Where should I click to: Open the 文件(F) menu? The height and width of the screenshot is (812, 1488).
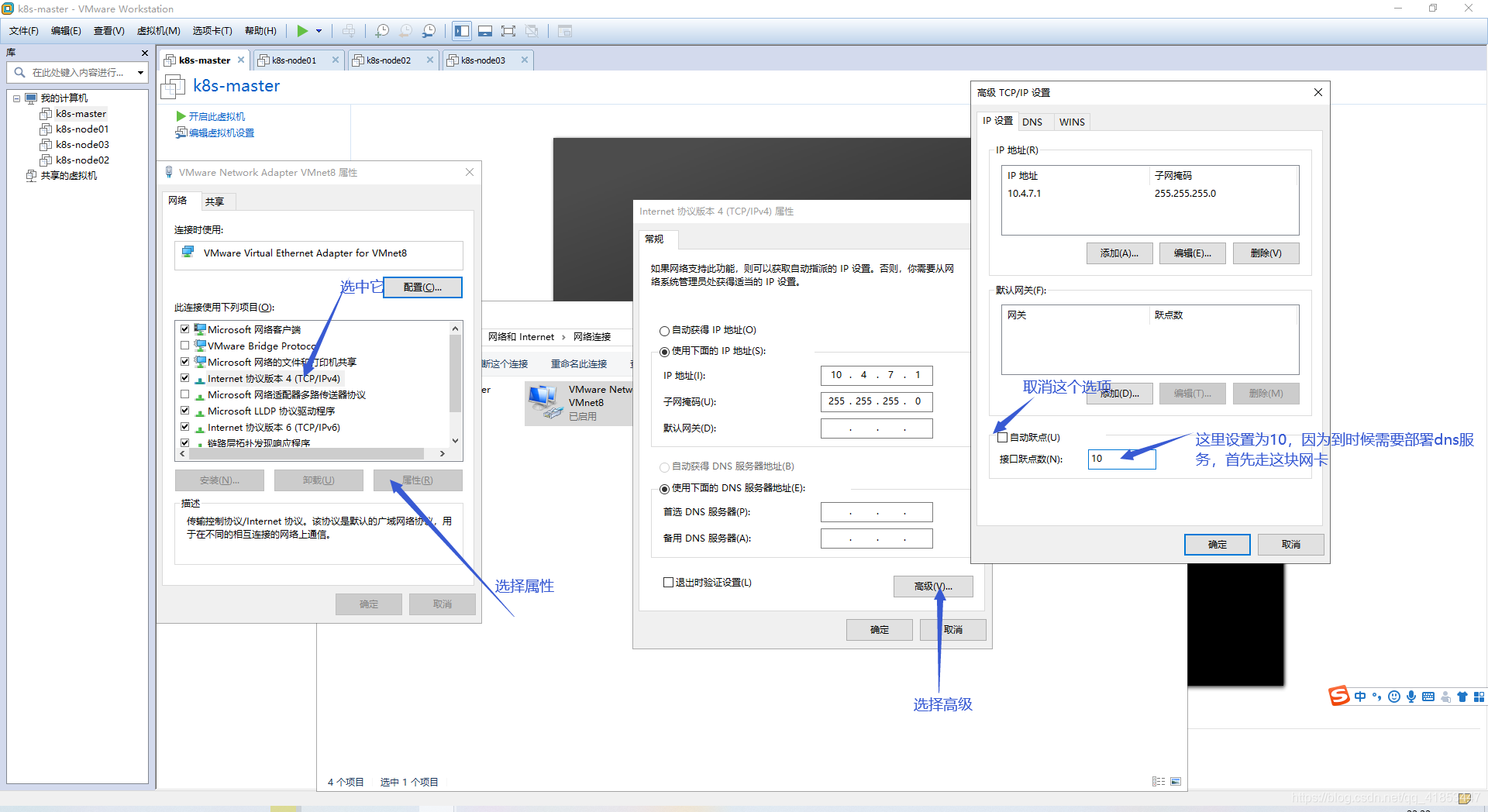[24, 31]
